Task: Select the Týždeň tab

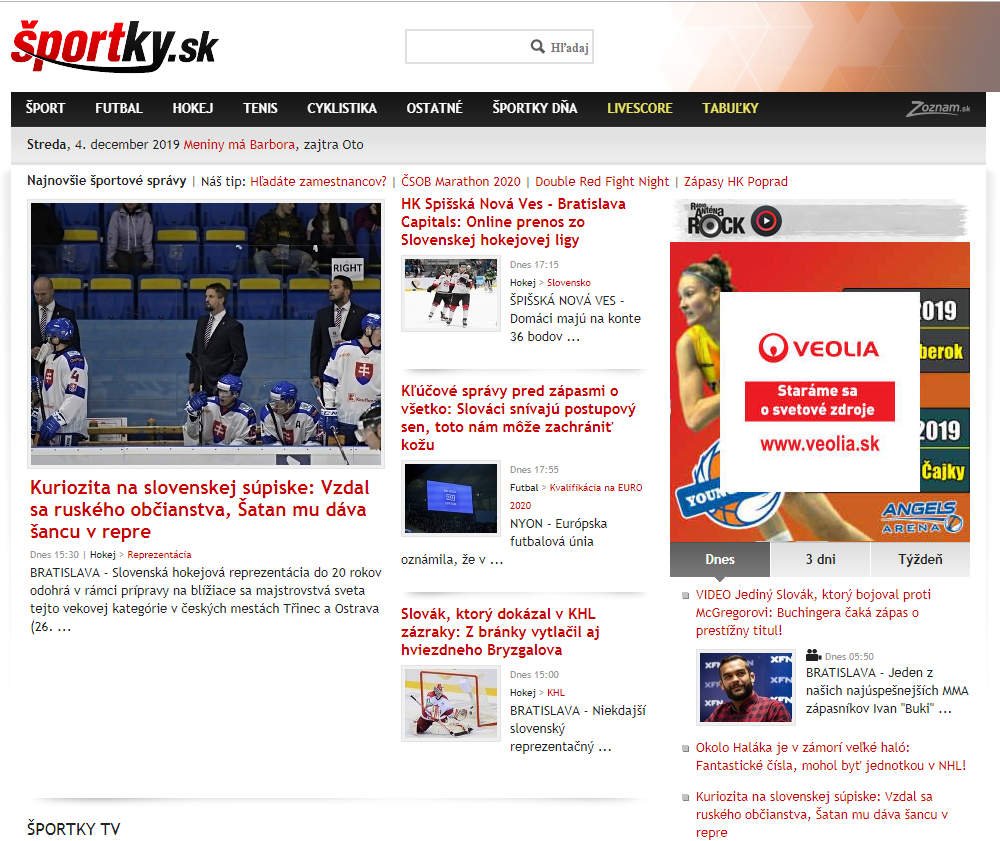Action: coord(919,559)
